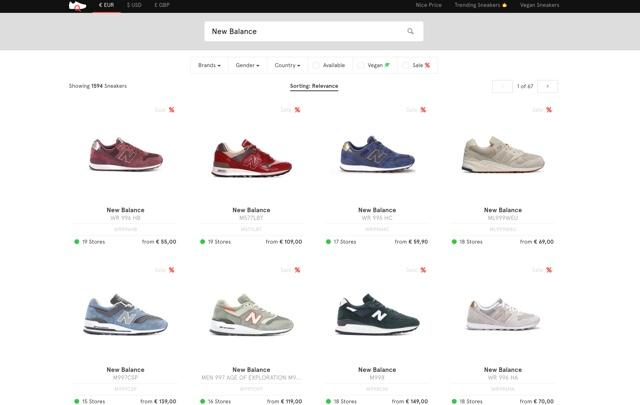Open New Balance ML999WEU title

503,210
